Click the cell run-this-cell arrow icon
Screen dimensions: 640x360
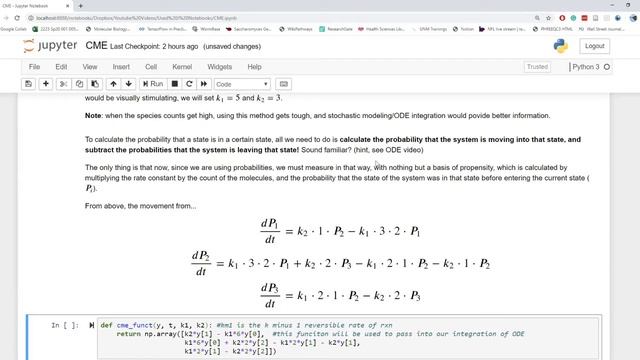click(x=91, y=325)
